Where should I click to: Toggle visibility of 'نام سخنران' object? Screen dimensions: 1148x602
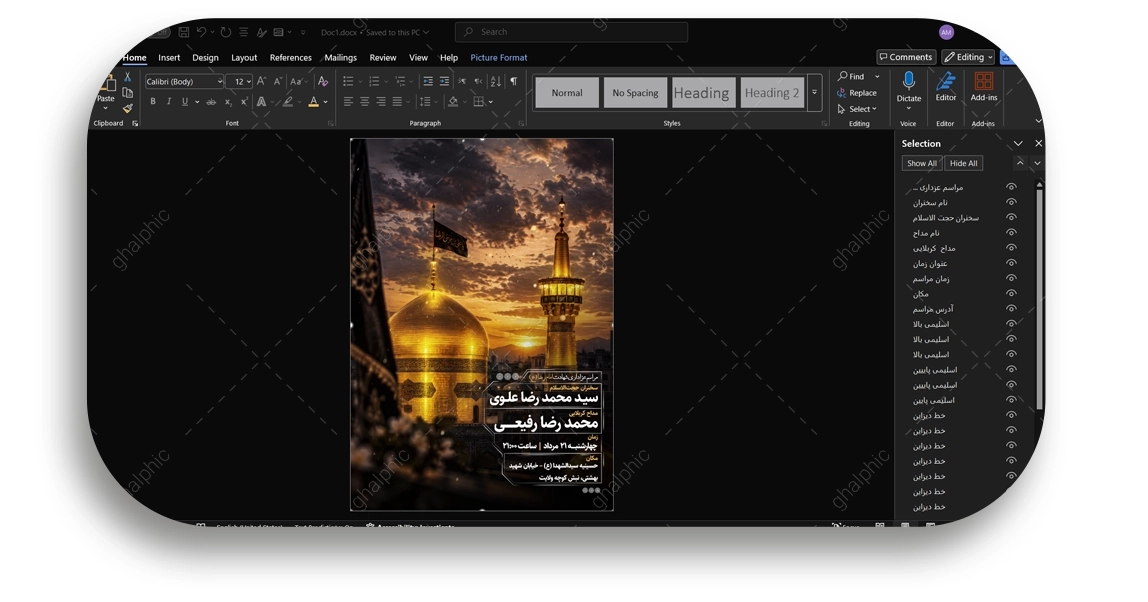click(x=1011, y=202)
